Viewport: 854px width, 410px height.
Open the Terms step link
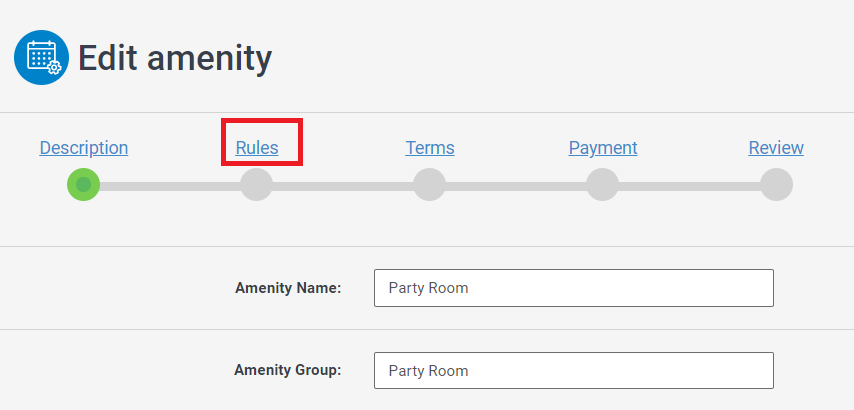430,148
